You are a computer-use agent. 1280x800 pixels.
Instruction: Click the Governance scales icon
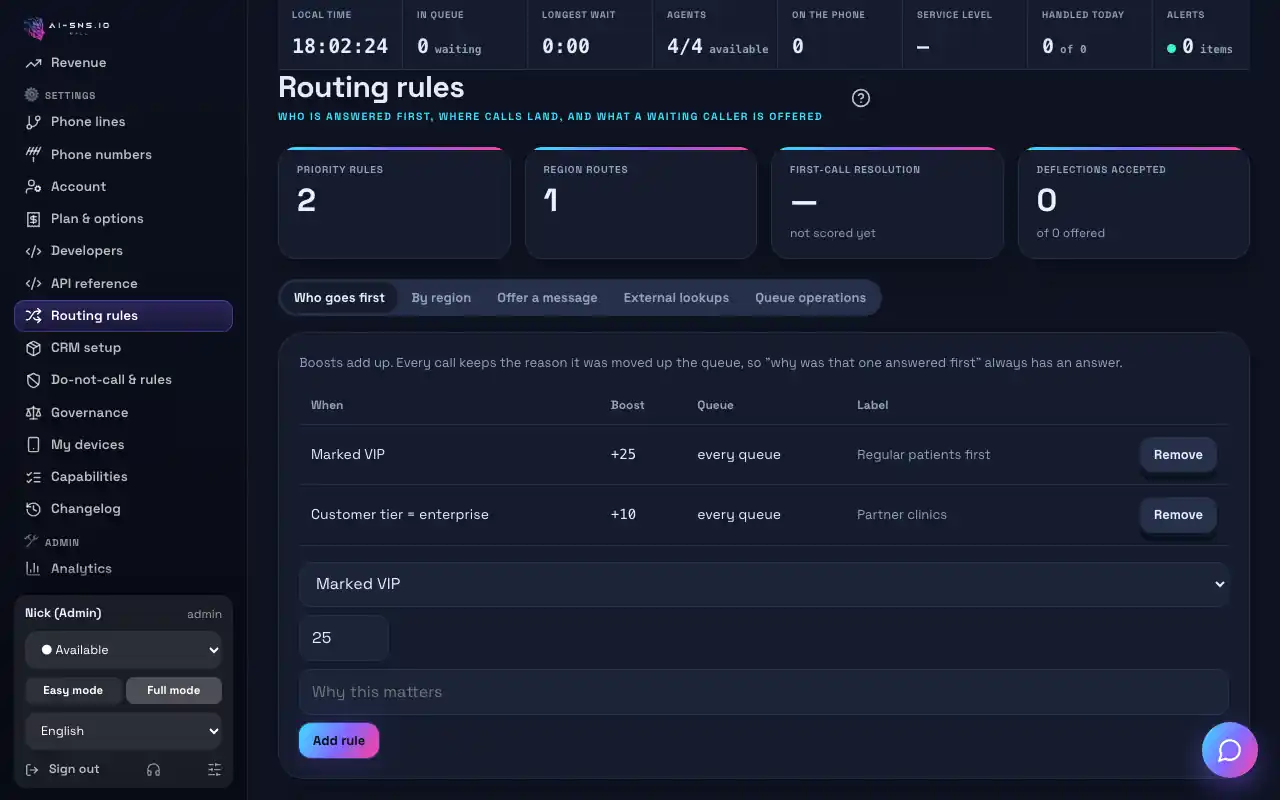[x=33, y=412]
